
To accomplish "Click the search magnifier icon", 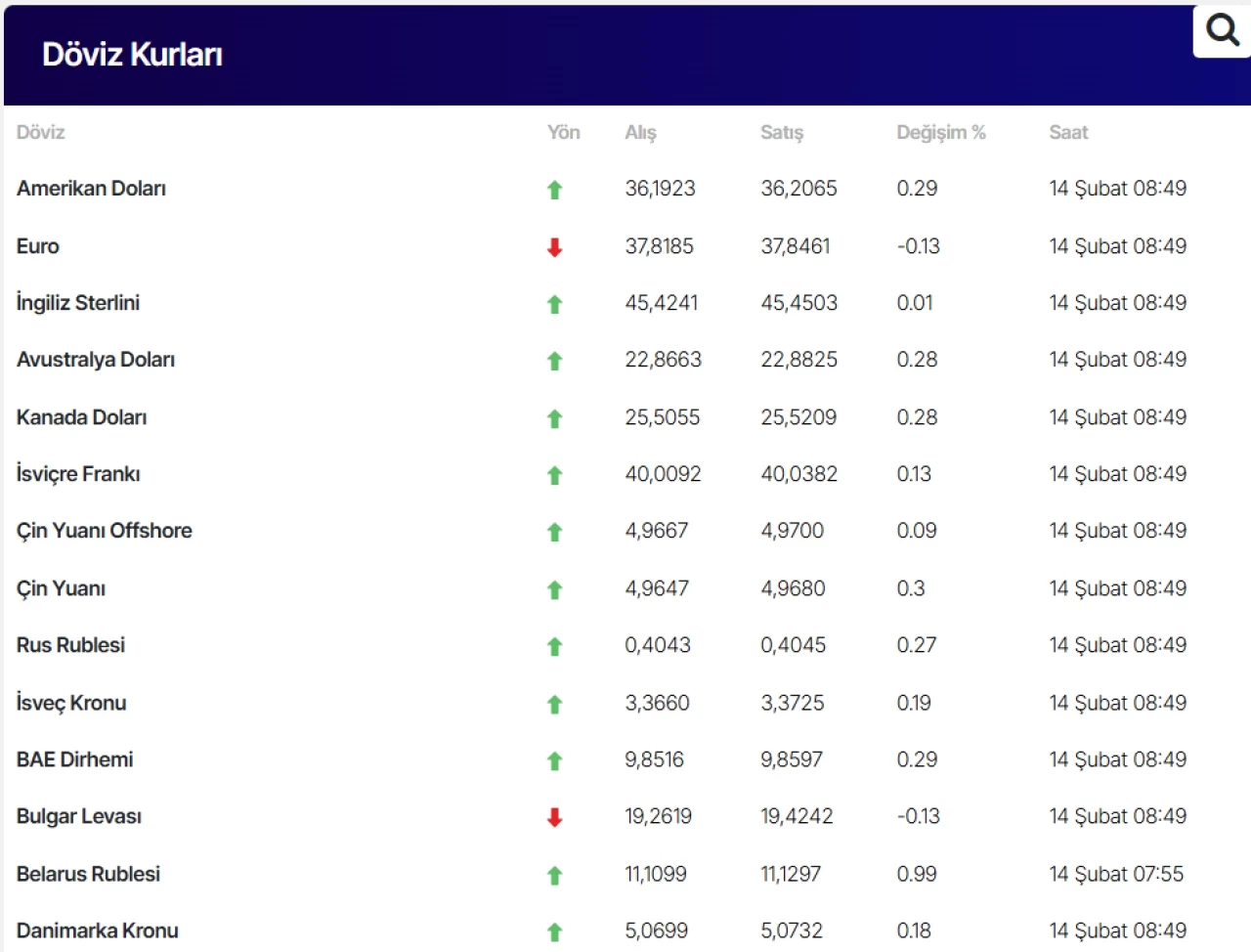I will (x=1222, y=30).
